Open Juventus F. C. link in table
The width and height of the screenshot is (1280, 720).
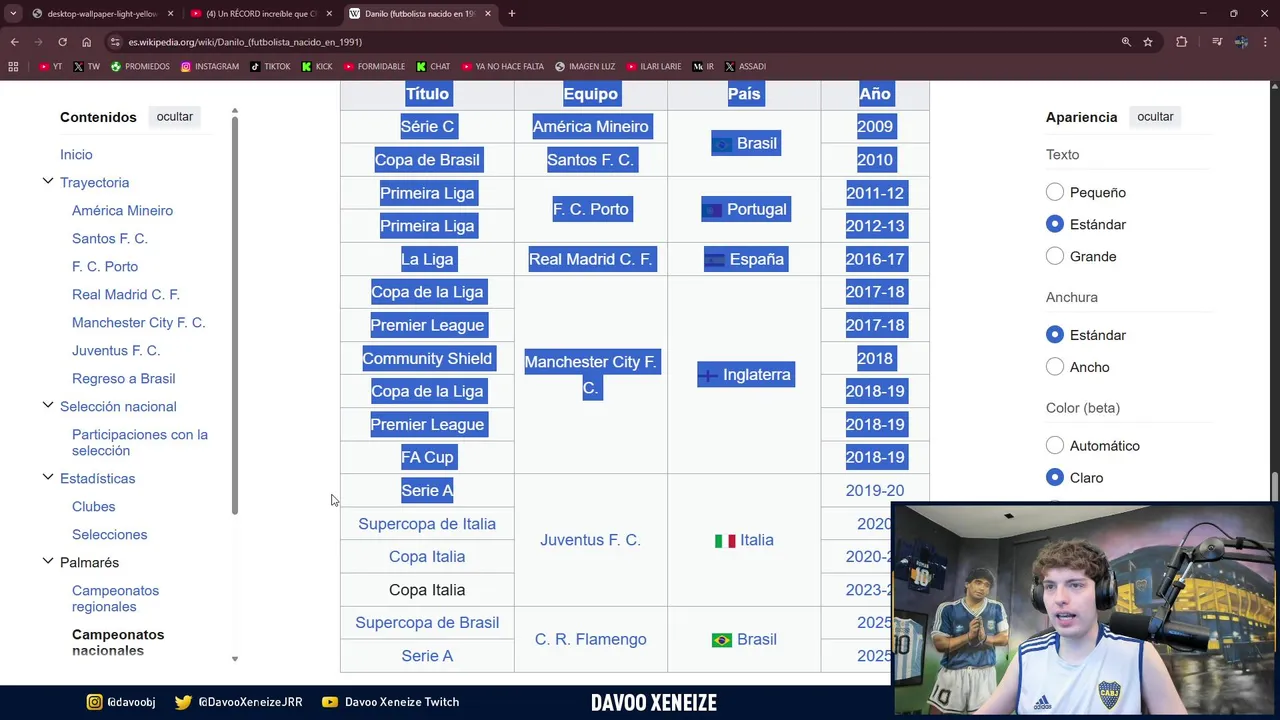click(x=590, y=540)
